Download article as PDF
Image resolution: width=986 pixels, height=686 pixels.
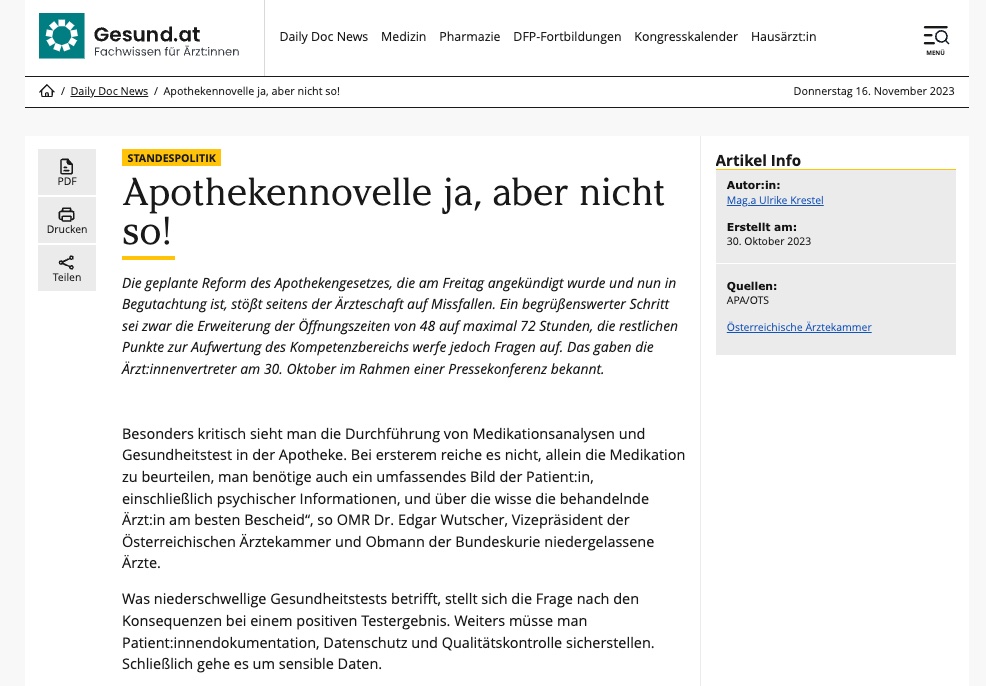(x=67, y=172)
